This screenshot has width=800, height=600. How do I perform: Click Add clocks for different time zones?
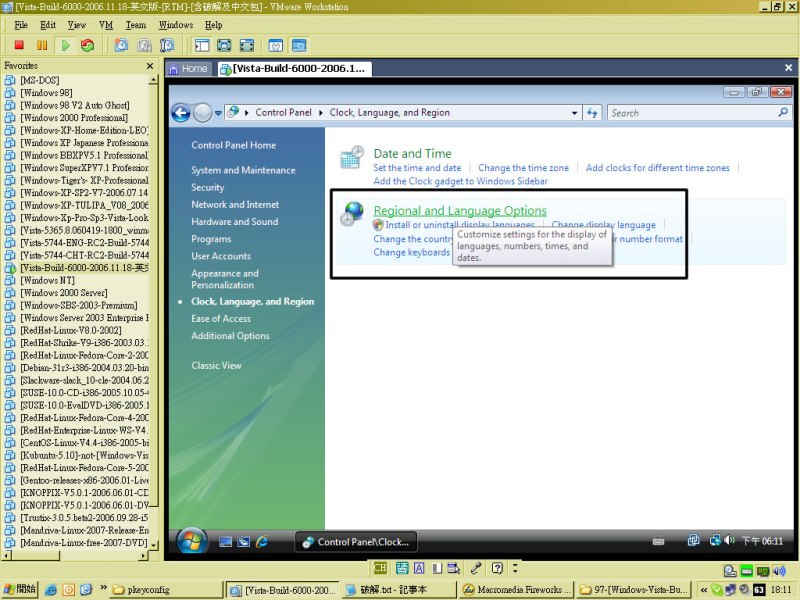[658, 168]
